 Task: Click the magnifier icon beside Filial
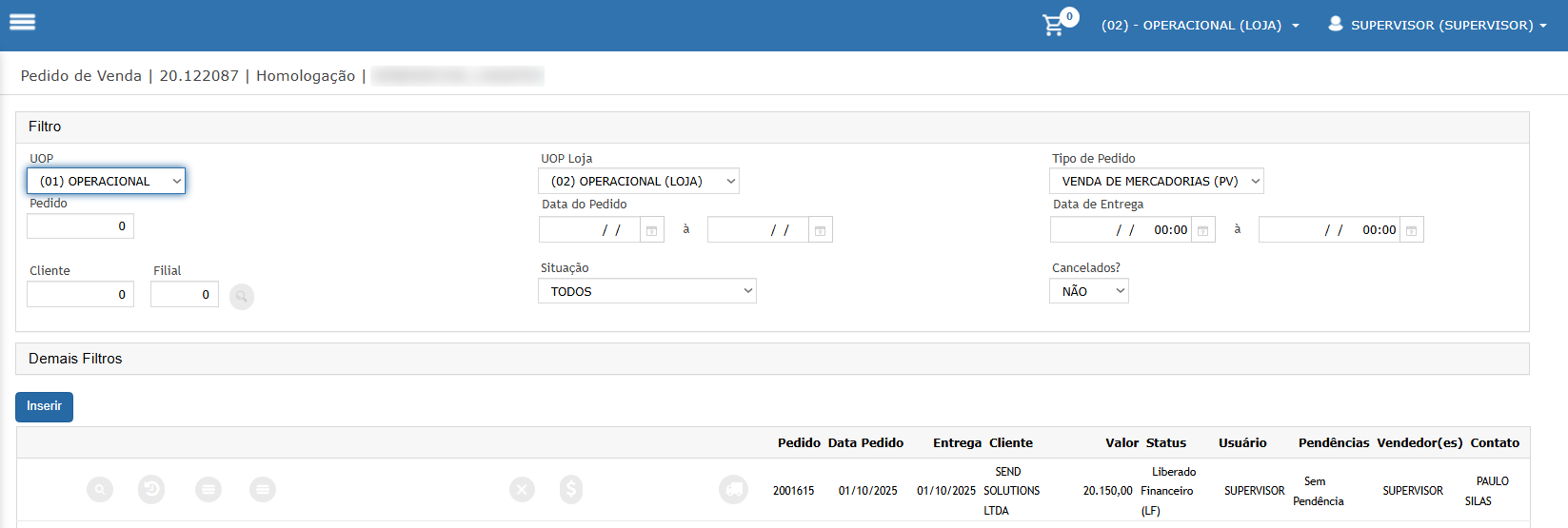[x=242, y=297]
